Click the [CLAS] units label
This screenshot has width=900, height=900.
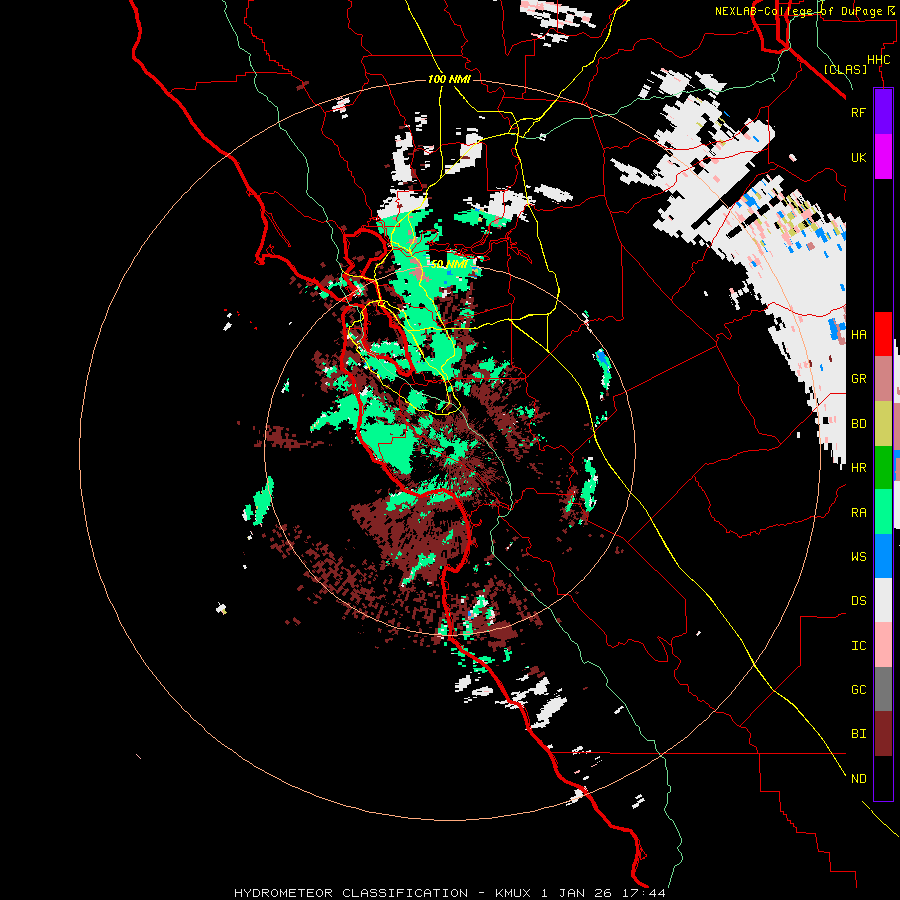845,69
